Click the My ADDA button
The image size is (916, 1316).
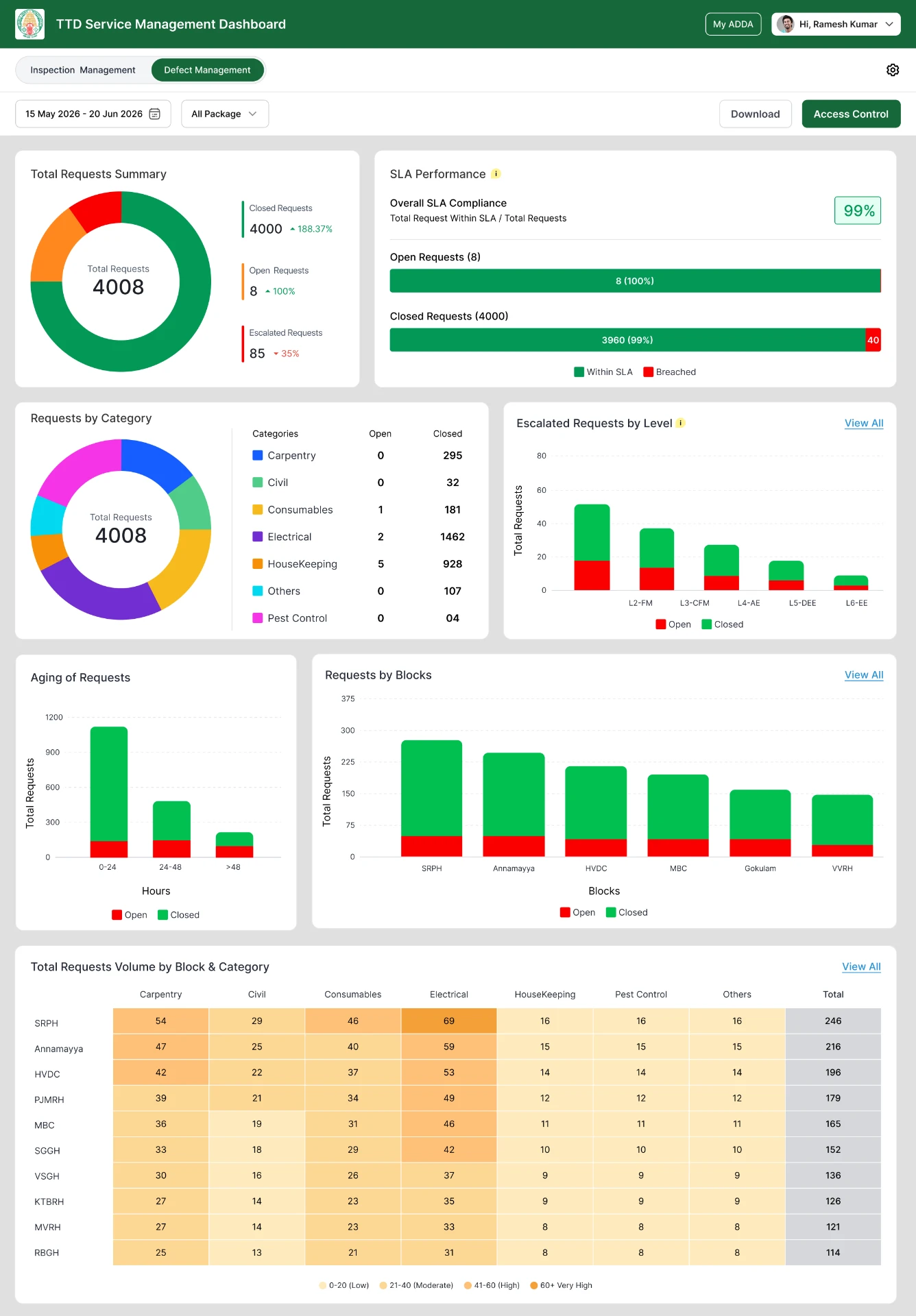[x=733, y=24]
